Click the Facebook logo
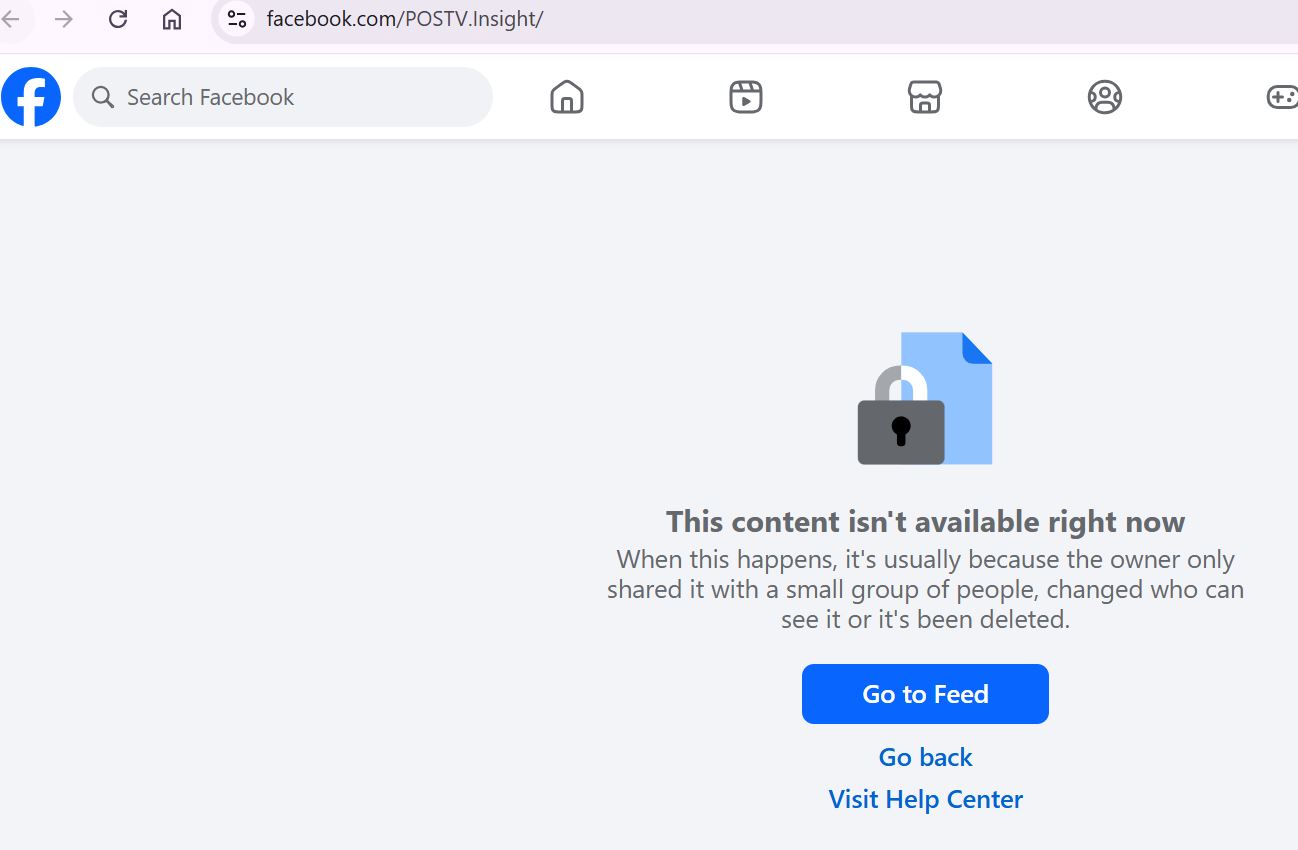Viewport: 1298px width, 850px height. pos(31,97)
